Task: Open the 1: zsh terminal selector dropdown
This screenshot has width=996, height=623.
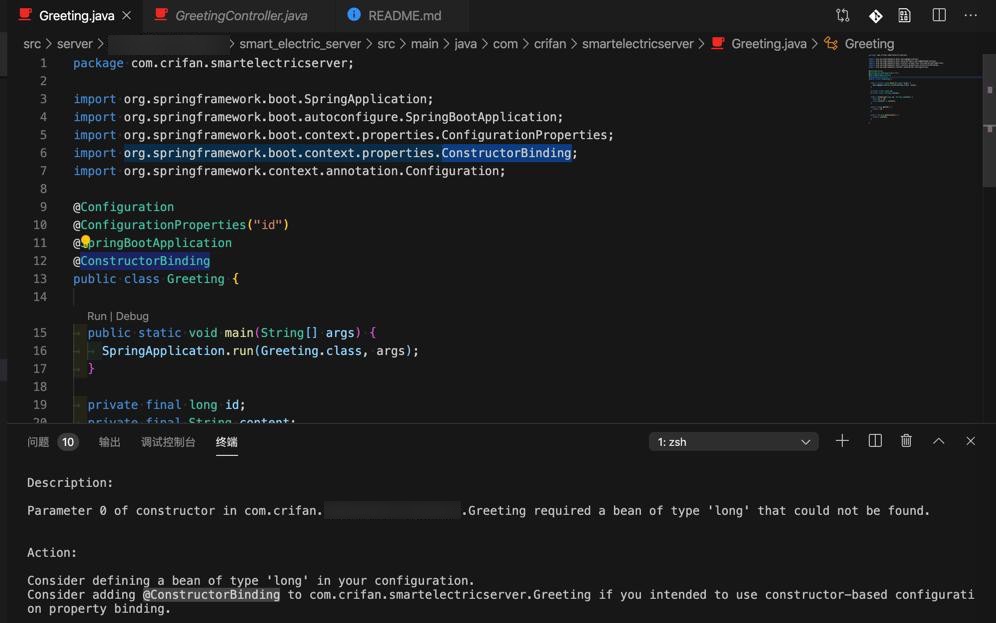Action: click(x=733, y=442)
